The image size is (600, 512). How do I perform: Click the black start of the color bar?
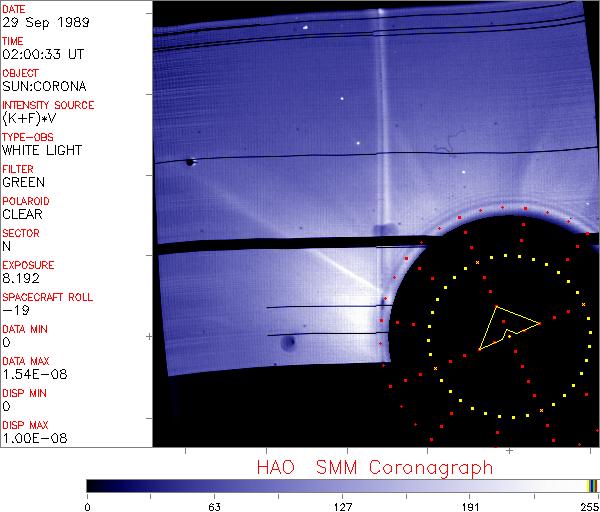pyautogui.click(x=92, y=486)
